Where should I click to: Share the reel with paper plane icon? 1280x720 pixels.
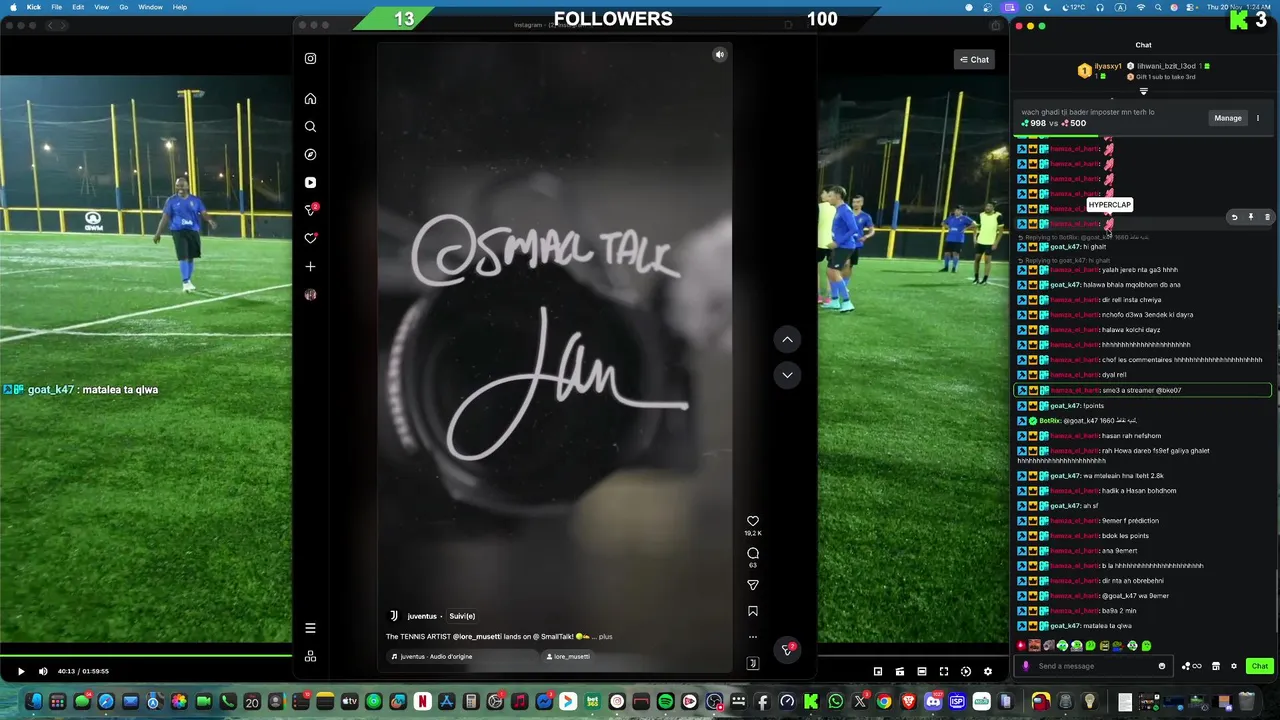[x=753, y=585]
